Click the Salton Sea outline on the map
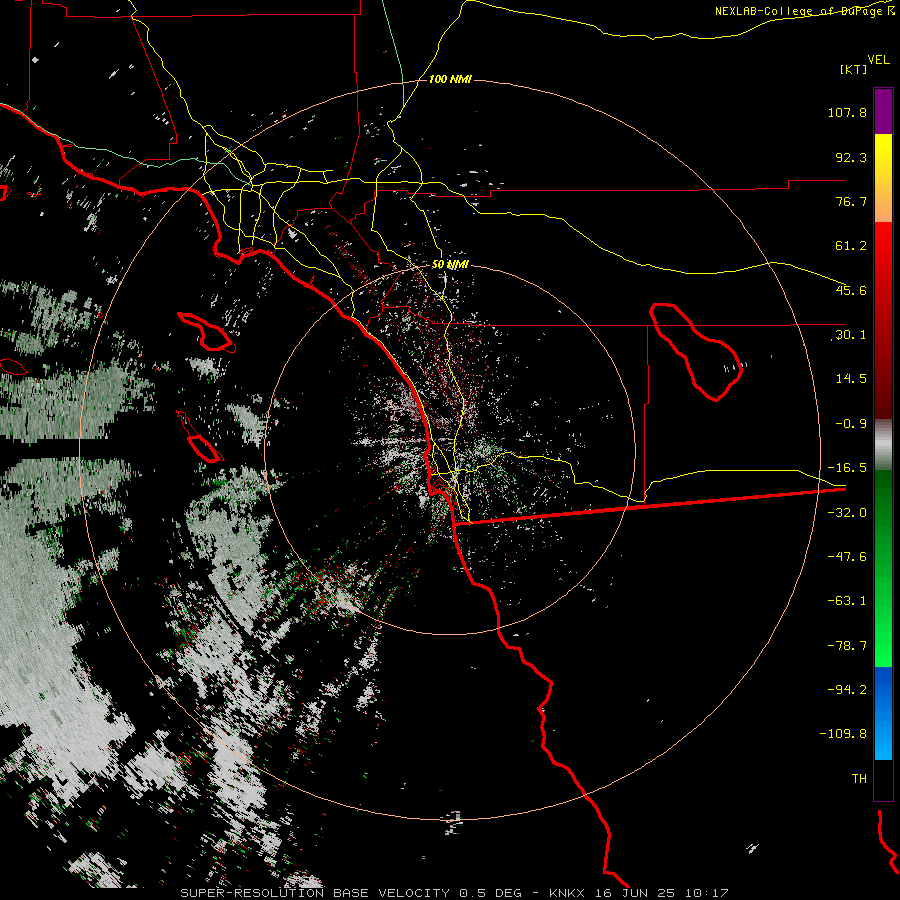Viewport: 900px width, 900px height. click(696, 351)
